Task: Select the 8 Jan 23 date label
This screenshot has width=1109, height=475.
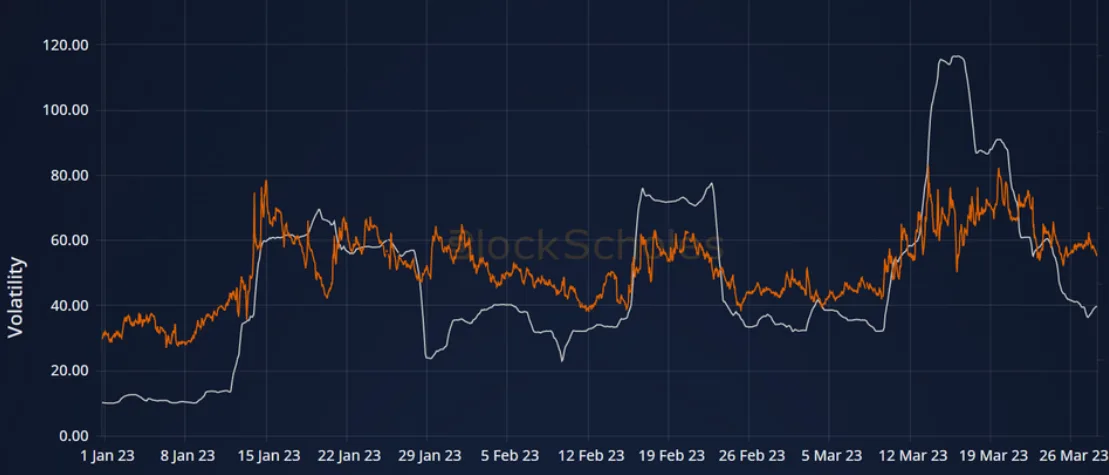Action: tap(187, 455)
